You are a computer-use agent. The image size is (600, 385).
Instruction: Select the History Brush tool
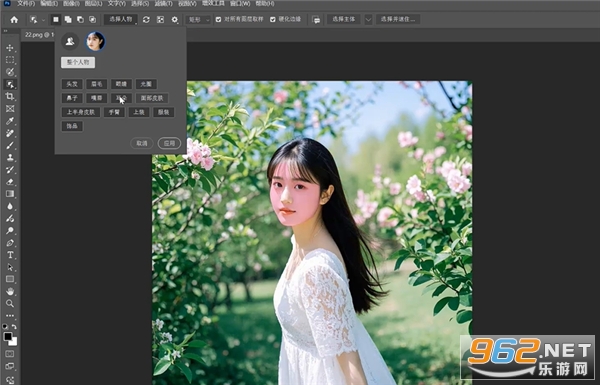(10, 170)
